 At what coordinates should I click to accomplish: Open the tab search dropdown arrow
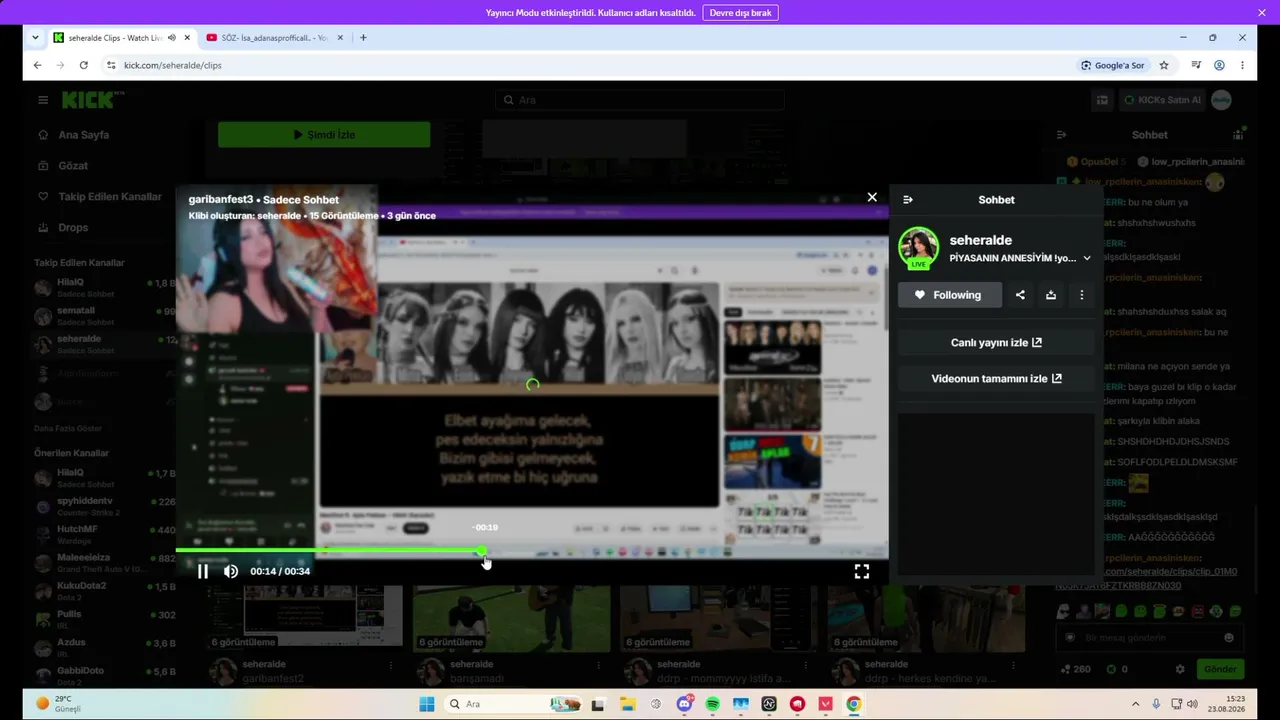35,38
